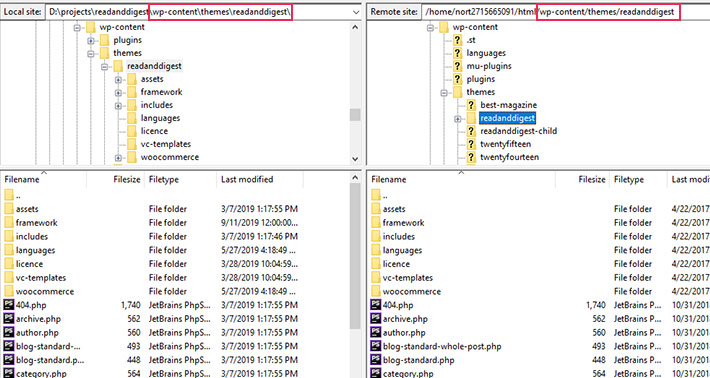Collapse the local readanddigest tree node
Image resolution: width=710 pixels, height=378 pixels.
pos(104,67)
